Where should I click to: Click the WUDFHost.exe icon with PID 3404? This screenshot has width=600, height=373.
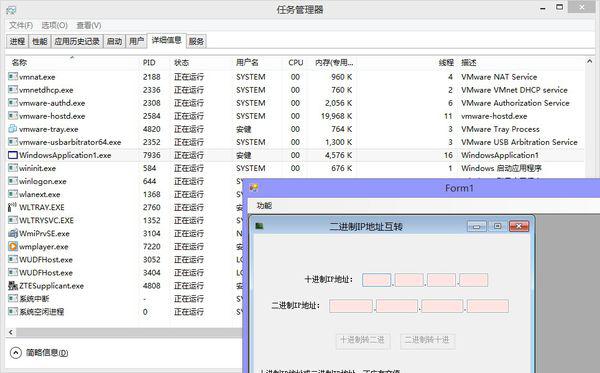click(x=13, y=272)
